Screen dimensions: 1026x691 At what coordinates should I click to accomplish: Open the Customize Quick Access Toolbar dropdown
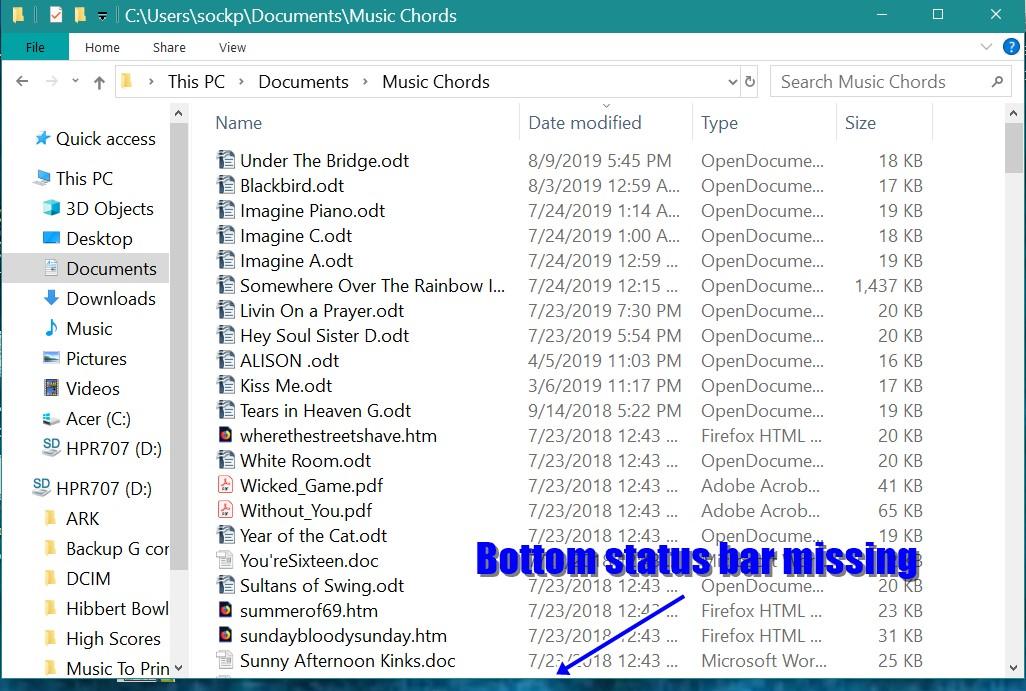pyautogui.click(x=101, y=15)
